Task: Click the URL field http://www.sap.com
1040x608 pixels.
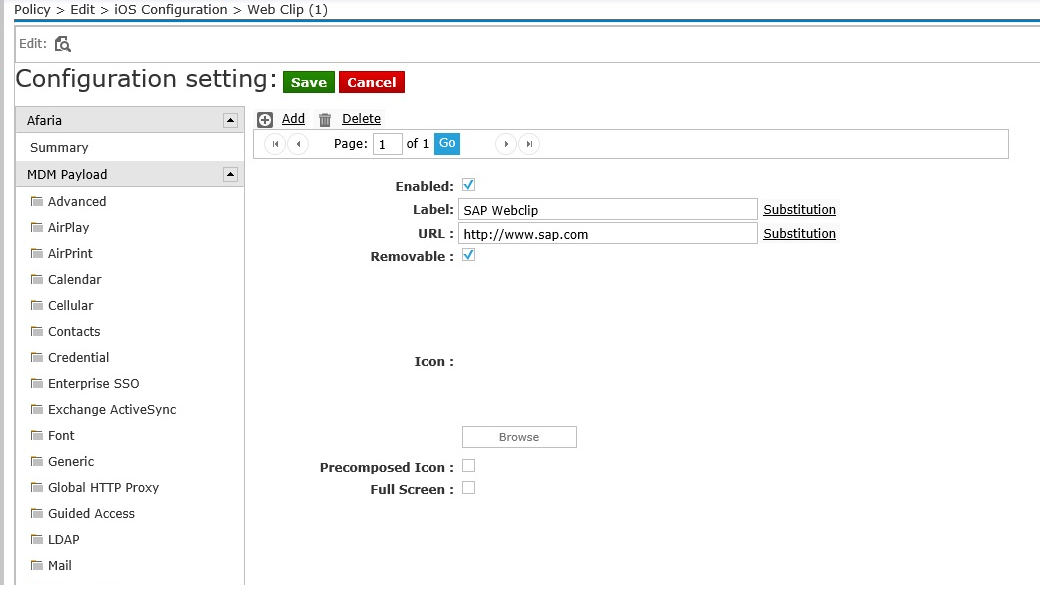Action: pyautogui.click(x=608, y=233)
